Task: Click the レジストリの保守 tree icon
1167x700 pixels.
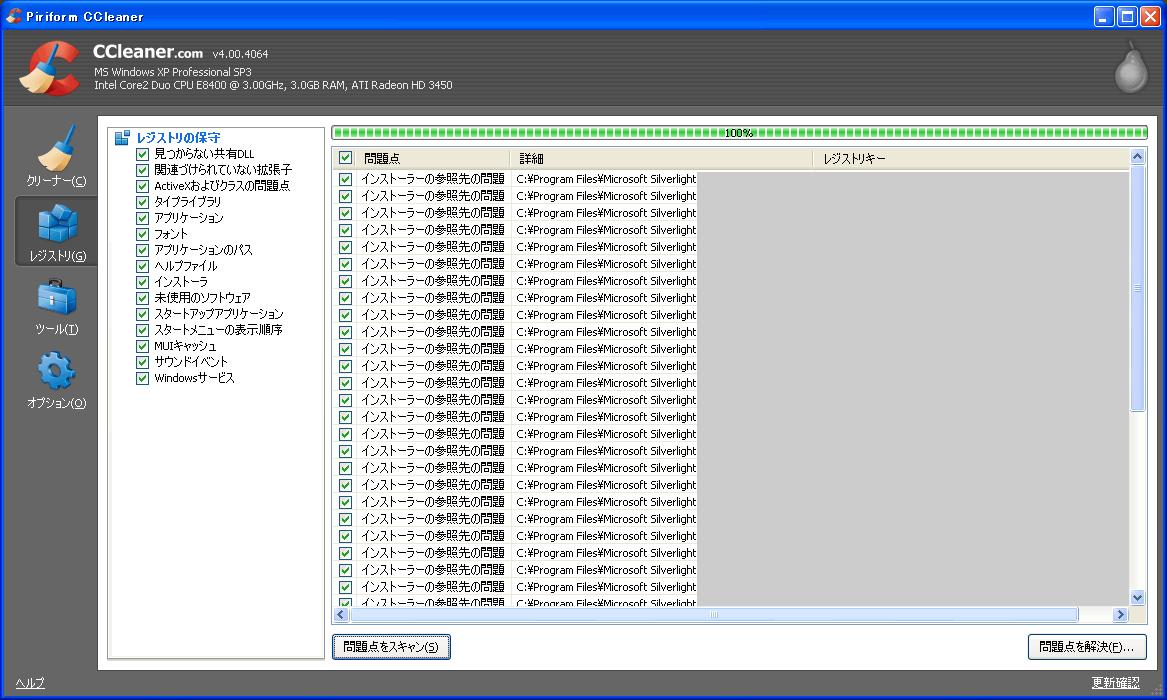Action: (x=123, y=138)
